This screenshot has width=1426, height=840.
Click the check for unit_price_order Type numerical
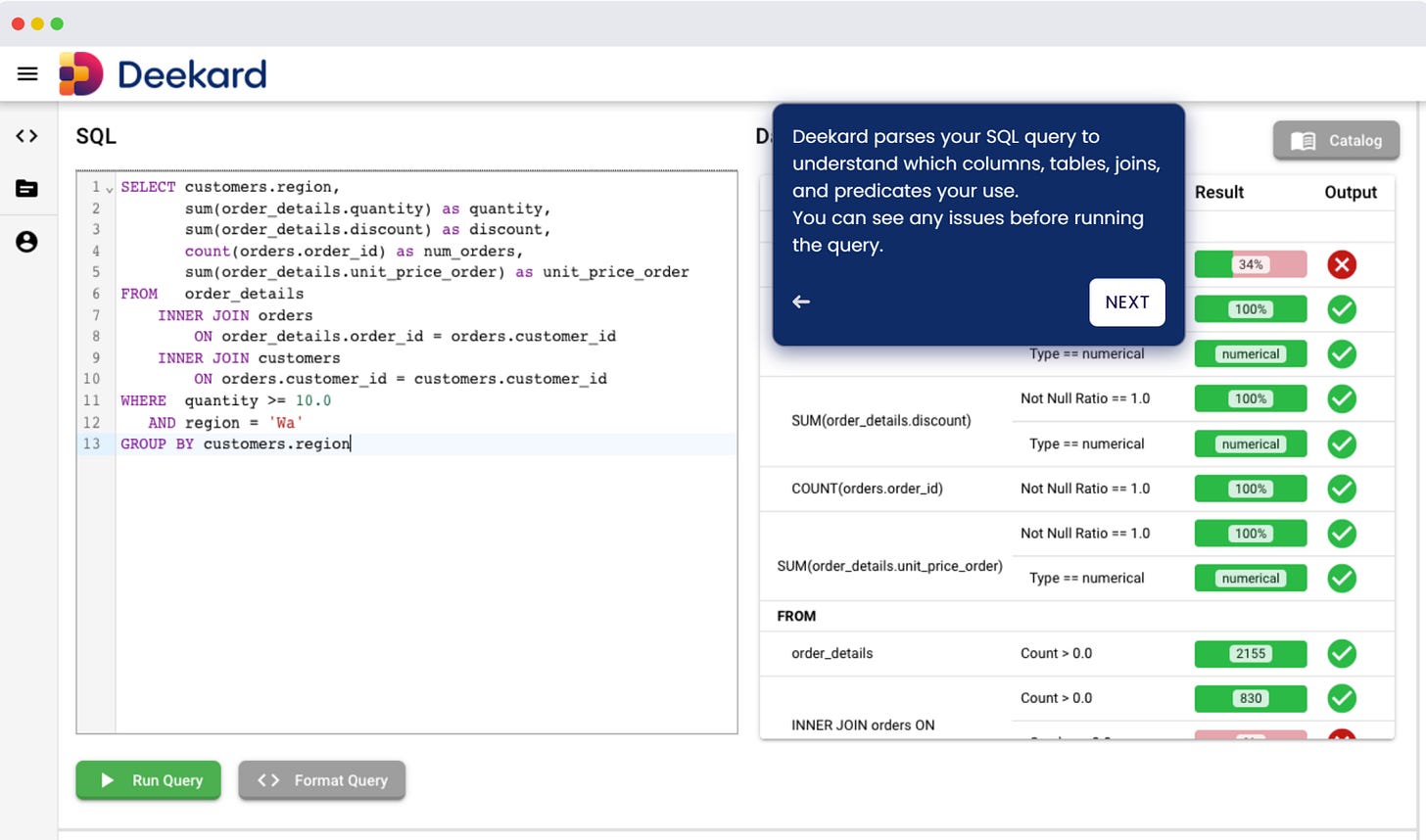1342,579
